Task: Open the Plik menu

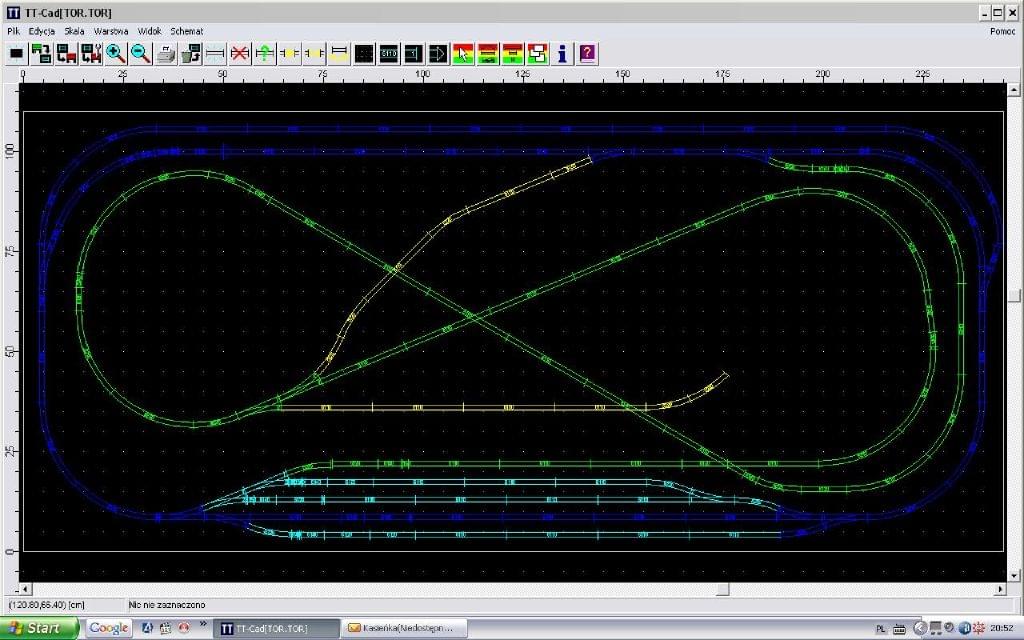Action: (13, 31)
